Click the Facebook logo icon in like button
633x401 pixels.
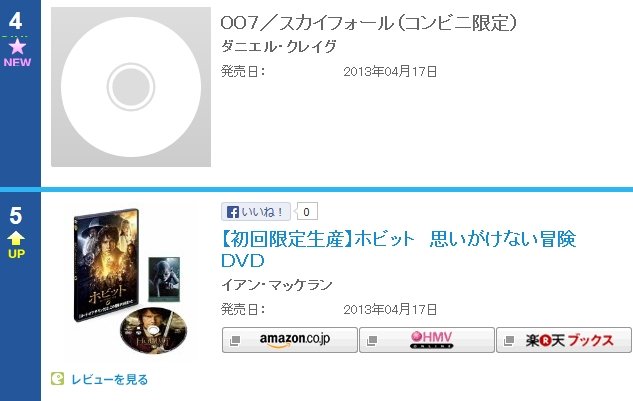(233, 212)
